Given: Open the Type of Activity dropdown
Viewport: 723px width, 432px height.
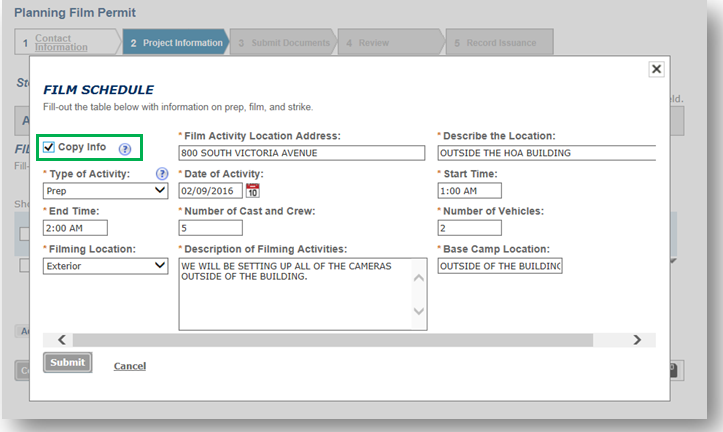Looking at the screenshot, I should pyautogui.click(x=105, y=191).
